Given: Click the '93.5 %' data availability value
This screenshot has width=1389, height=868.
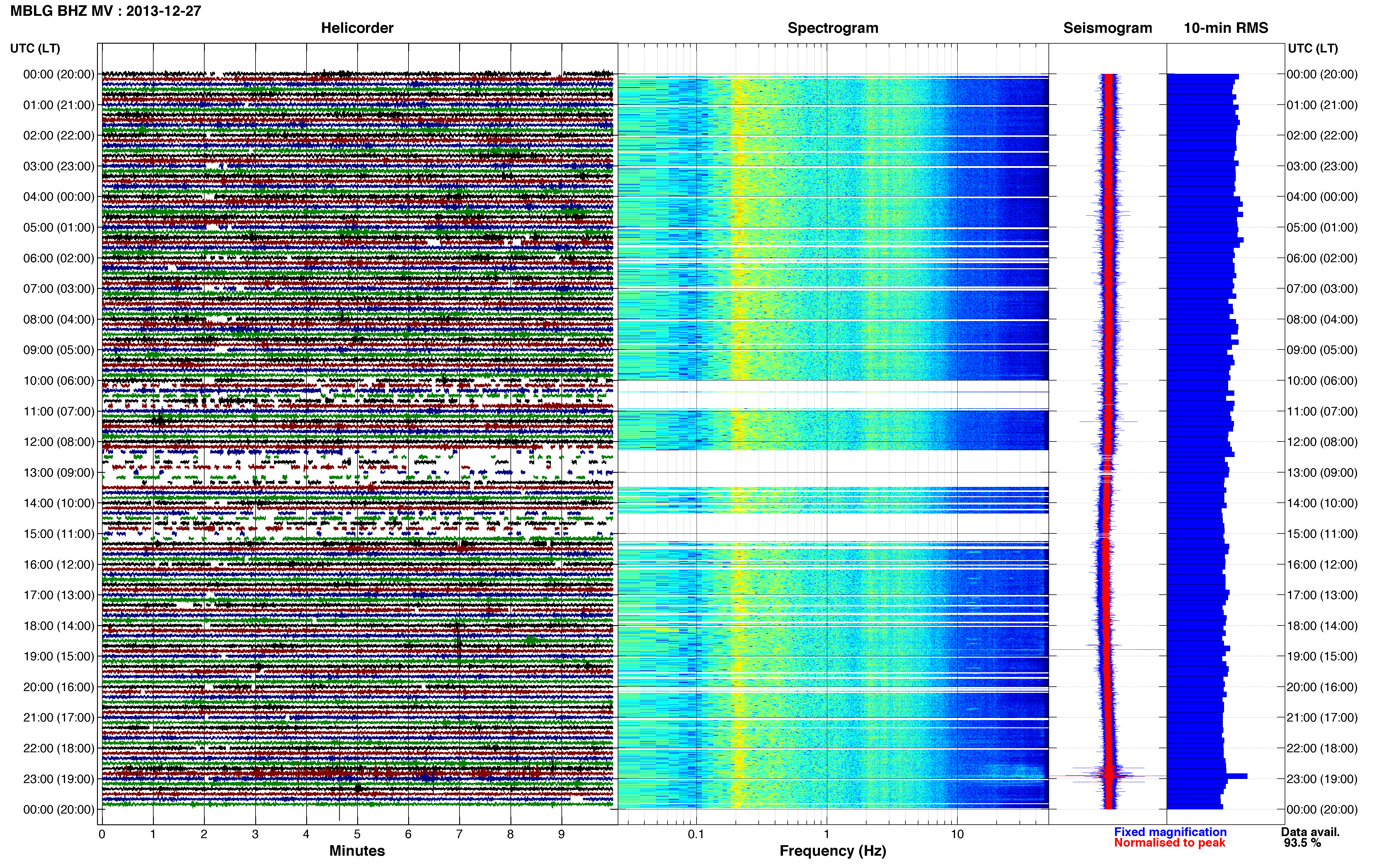Looking at the screenshot, I should coord(1303,843).
